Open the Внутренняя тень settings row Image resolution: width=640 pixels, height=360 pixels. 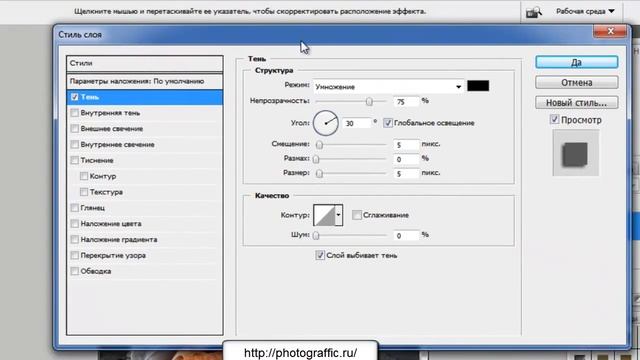pos(145,113)
